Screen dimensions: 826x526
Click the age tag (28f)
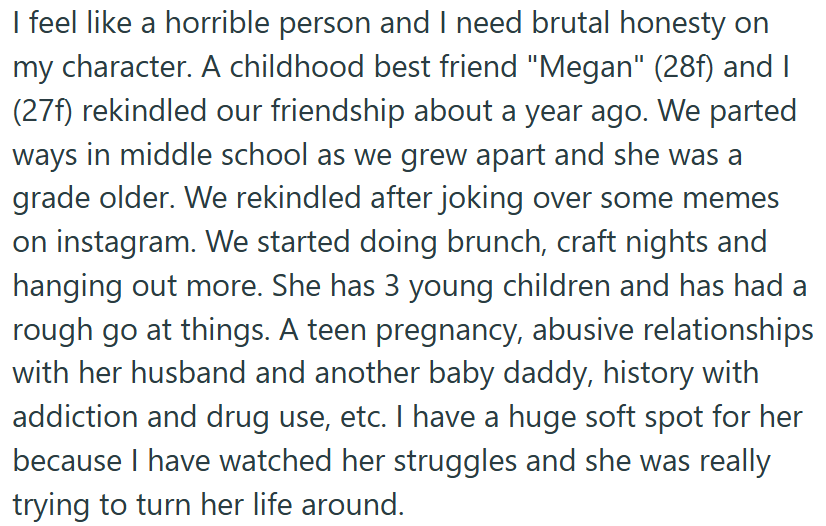point(684,67)
